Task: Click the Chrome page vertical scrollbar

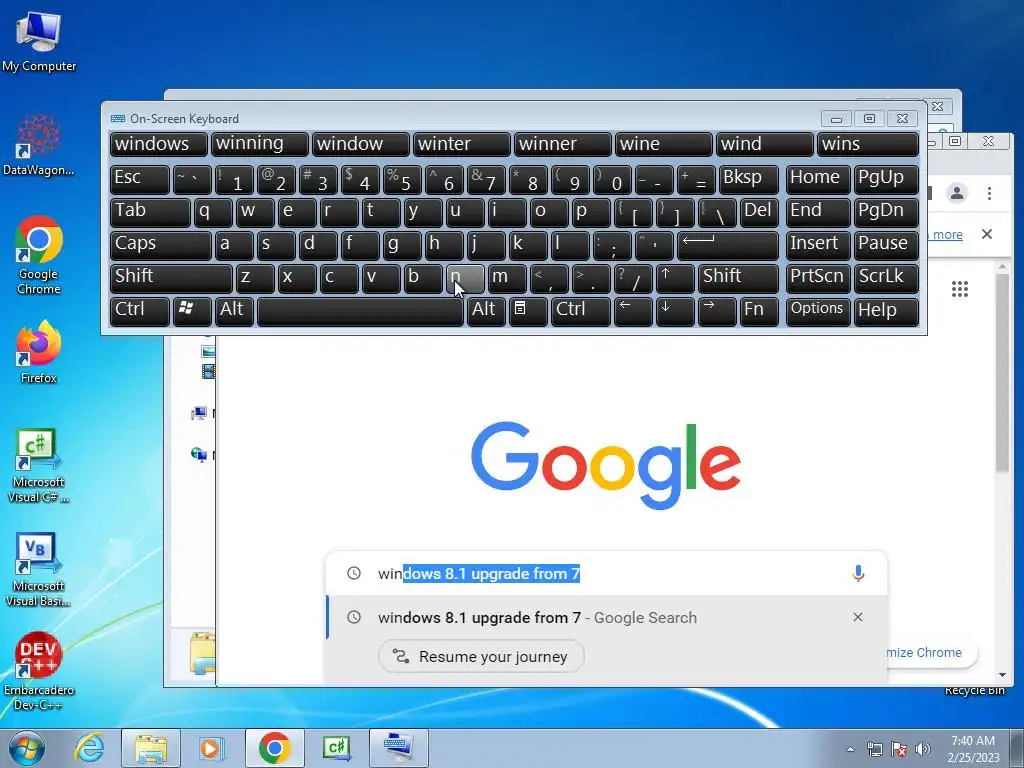Action: (x=1002, y=372)
